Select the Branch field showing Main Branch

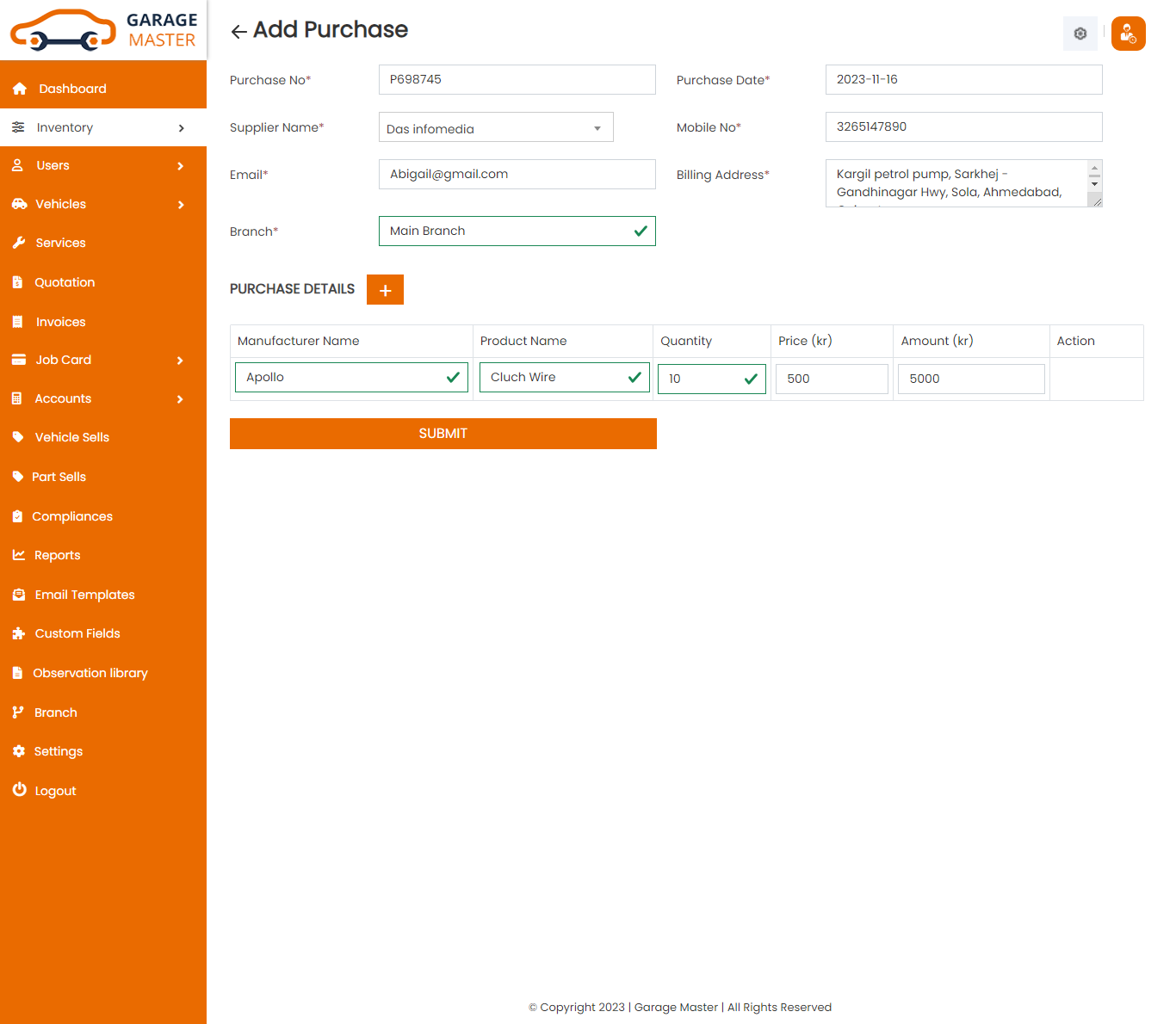click(517, 231)
